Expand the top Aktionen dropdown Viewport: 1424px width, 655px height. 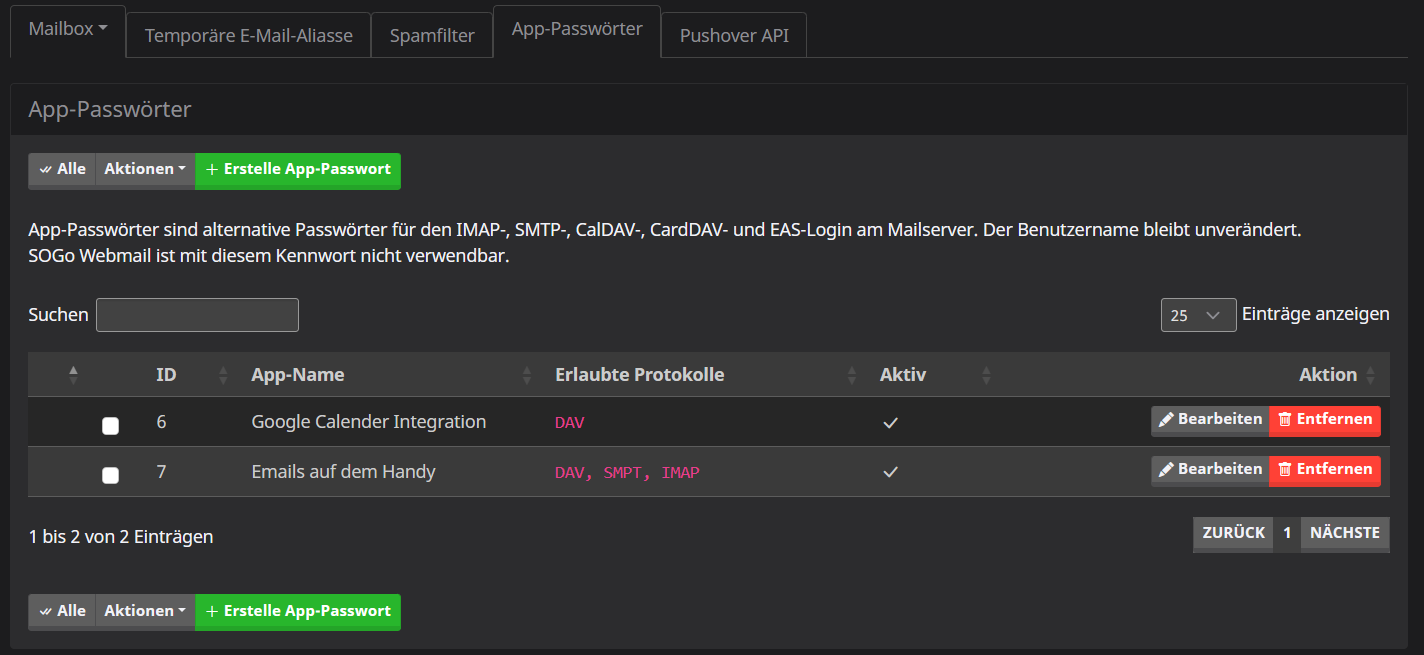coord(145,170)
